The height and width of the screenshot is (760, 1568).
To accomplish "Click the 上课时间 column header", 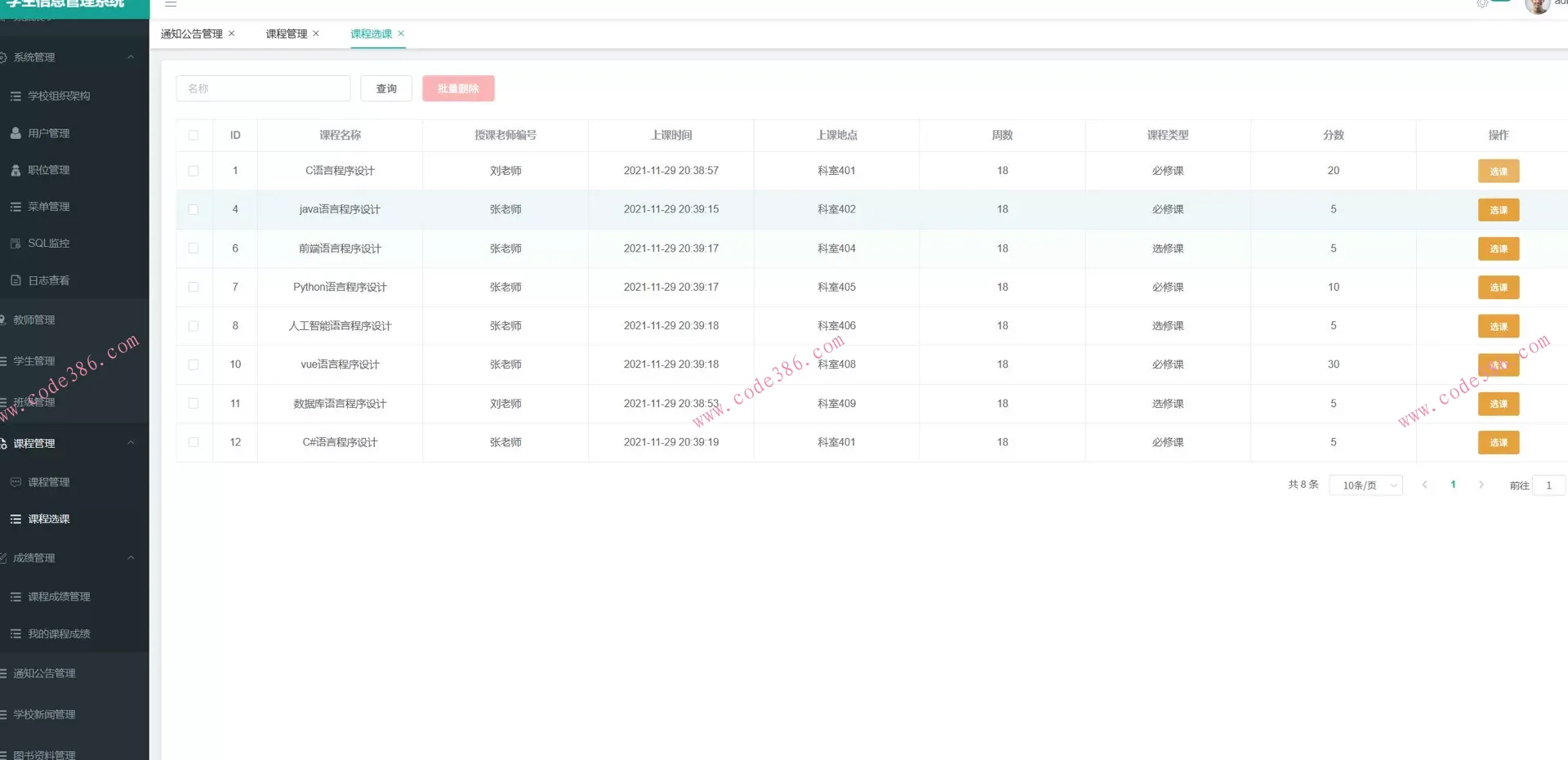I will (x=671, y=136).
